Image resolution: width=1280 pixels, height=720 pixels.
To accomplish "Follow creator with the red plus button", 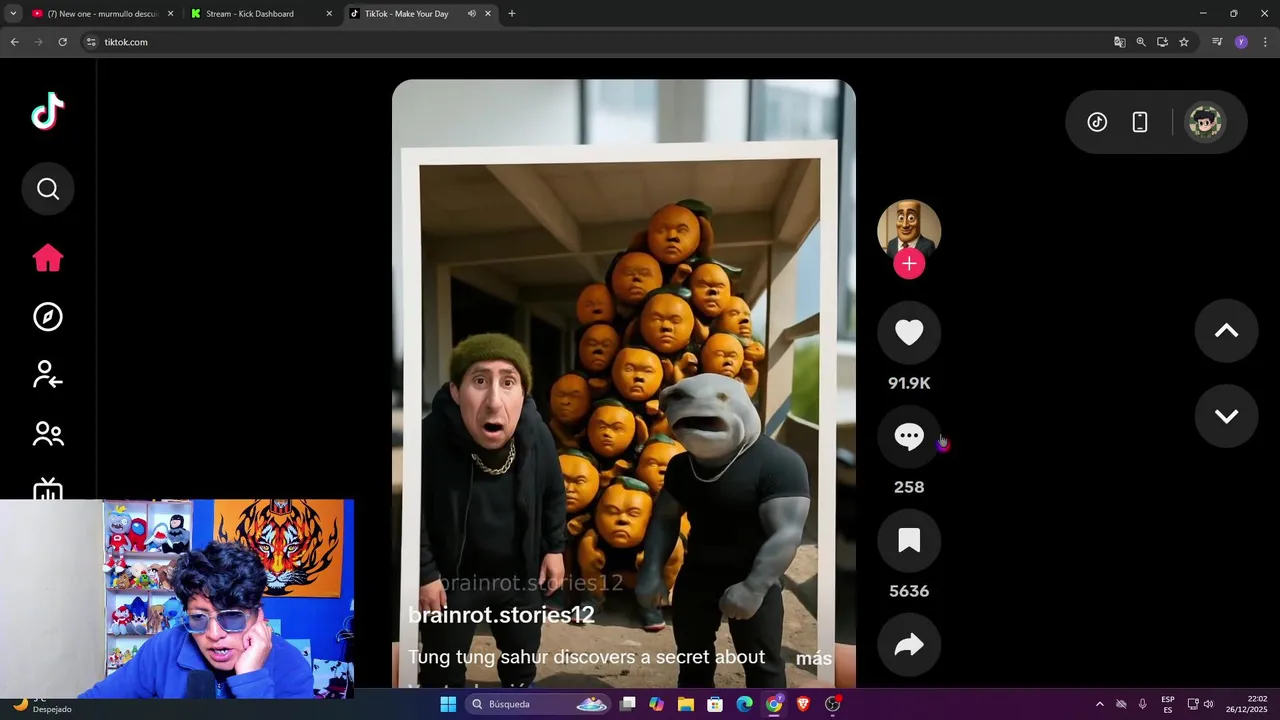I will click(x=909, y=264).
